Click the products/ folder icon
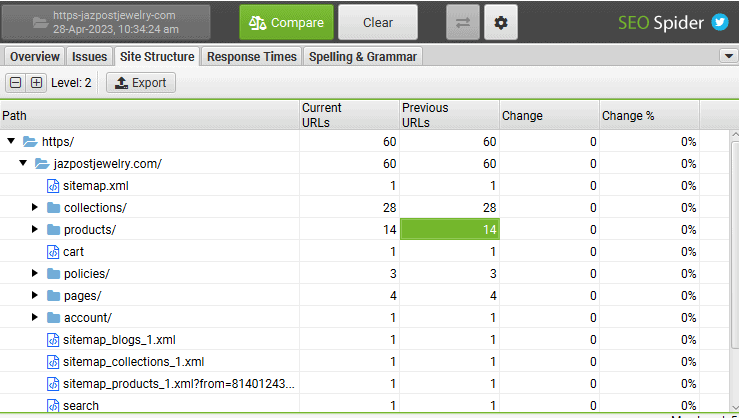Image resolution: width=739 pixels, height=418 pixels. [54, 229]
